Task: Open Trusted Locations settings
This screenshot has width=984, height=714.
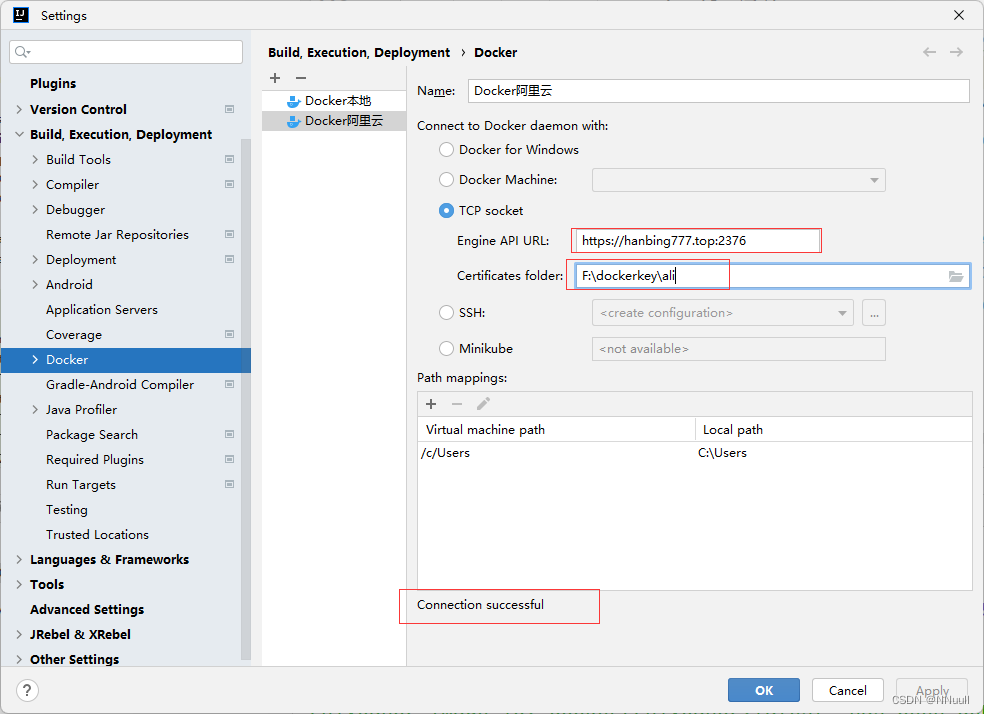Action: click(x=97, y=535)
